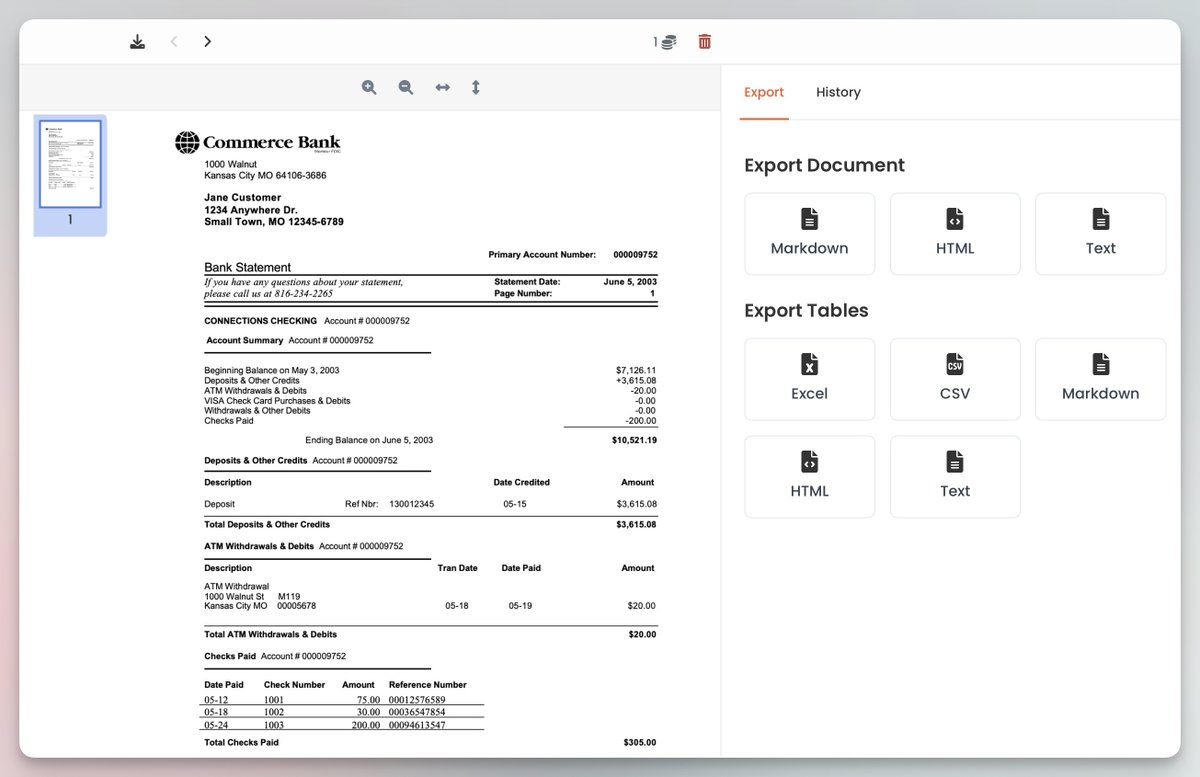
Task: Export the document as Markdown
Action: point(809,233)
